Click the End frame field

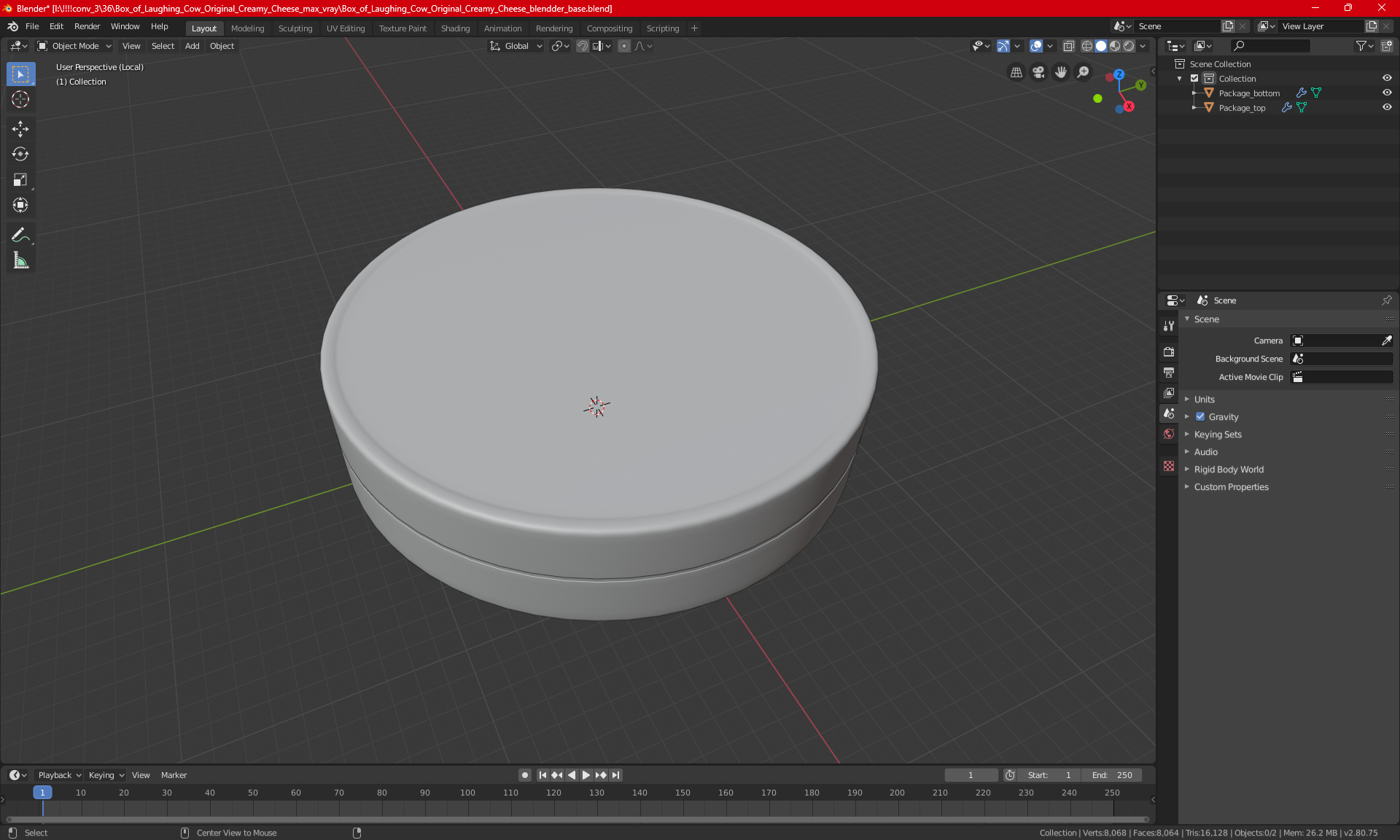[x=1112, y=775]
